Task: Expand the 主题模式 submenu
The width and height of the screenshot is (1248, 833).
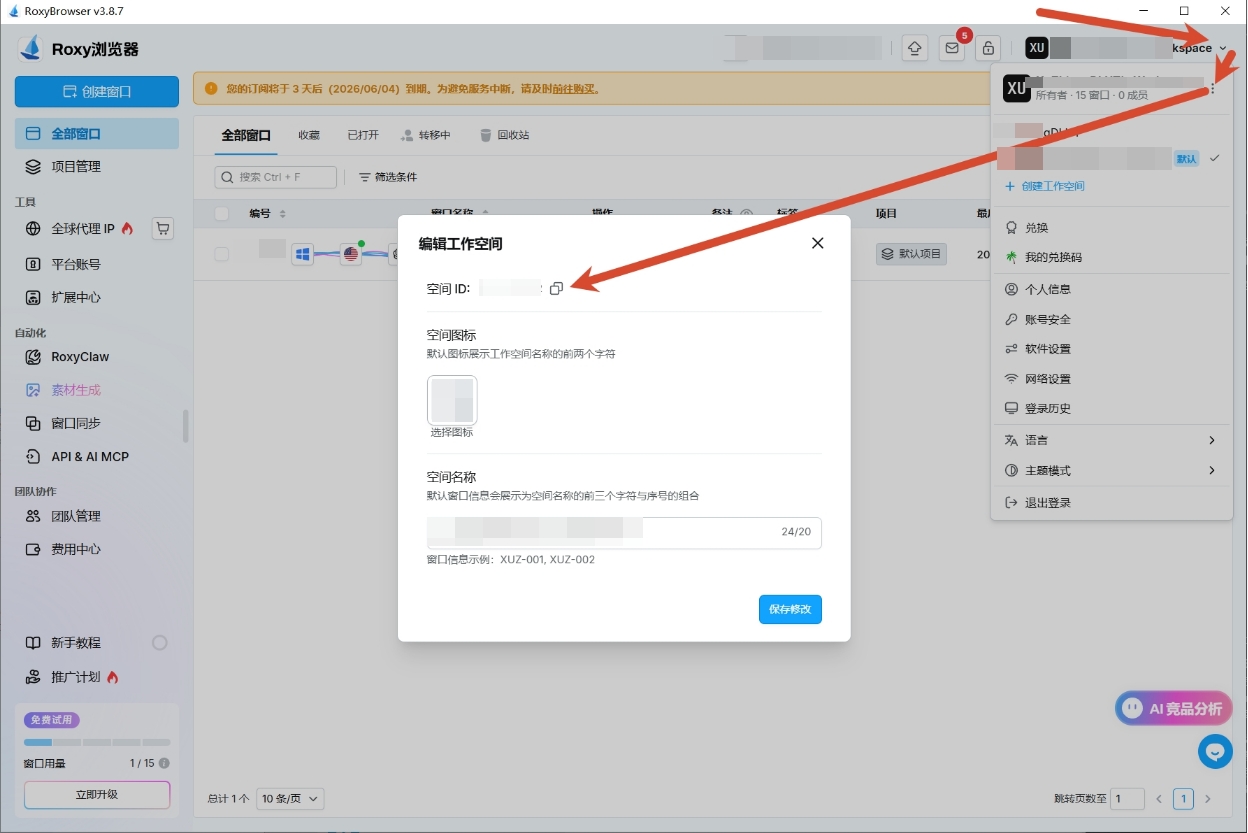Action: click(1110, 470)
